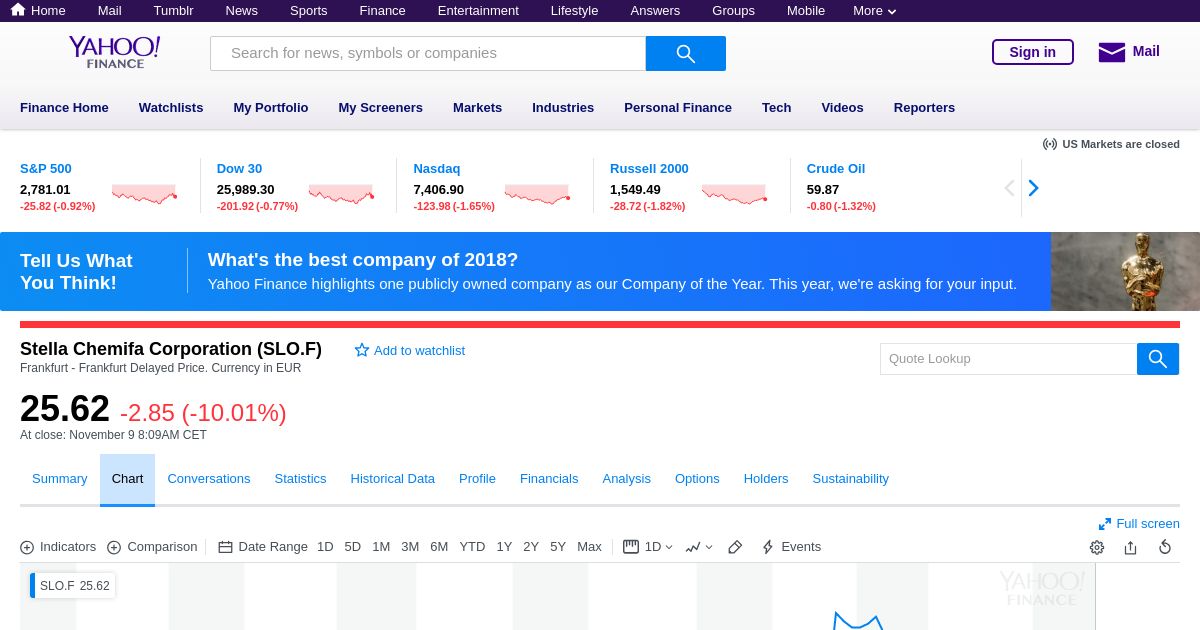Image resolution: width=1200 pixels, height=630 pixels.
Task: Click the Quote Lookup search button
Action: point(1158,359)
